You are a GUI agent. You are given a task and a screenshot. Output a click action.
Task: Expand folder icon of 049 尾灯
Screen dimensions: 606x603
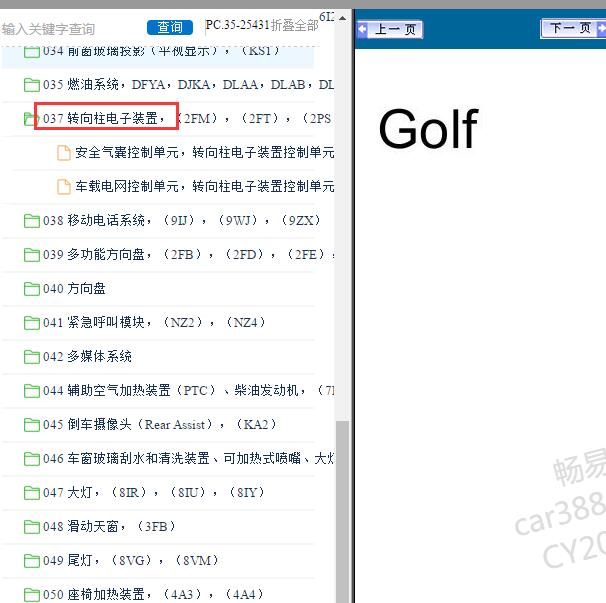click(x=32, y=561)
